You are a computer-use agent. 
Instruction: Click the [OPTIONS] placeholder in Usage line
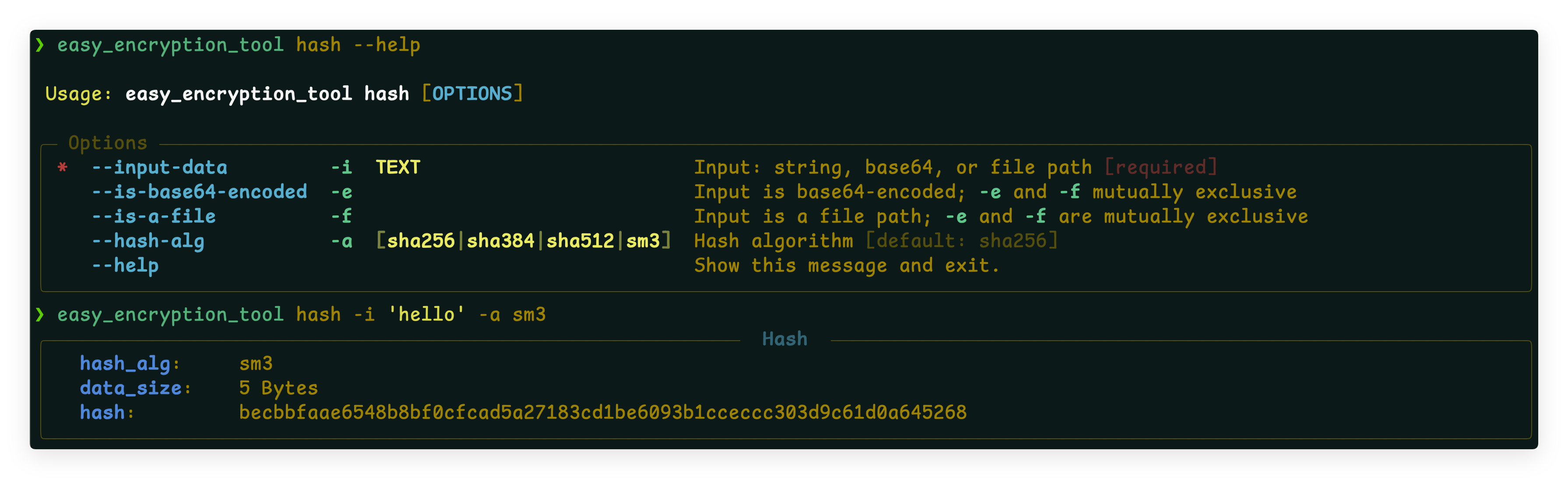(472, 94)
